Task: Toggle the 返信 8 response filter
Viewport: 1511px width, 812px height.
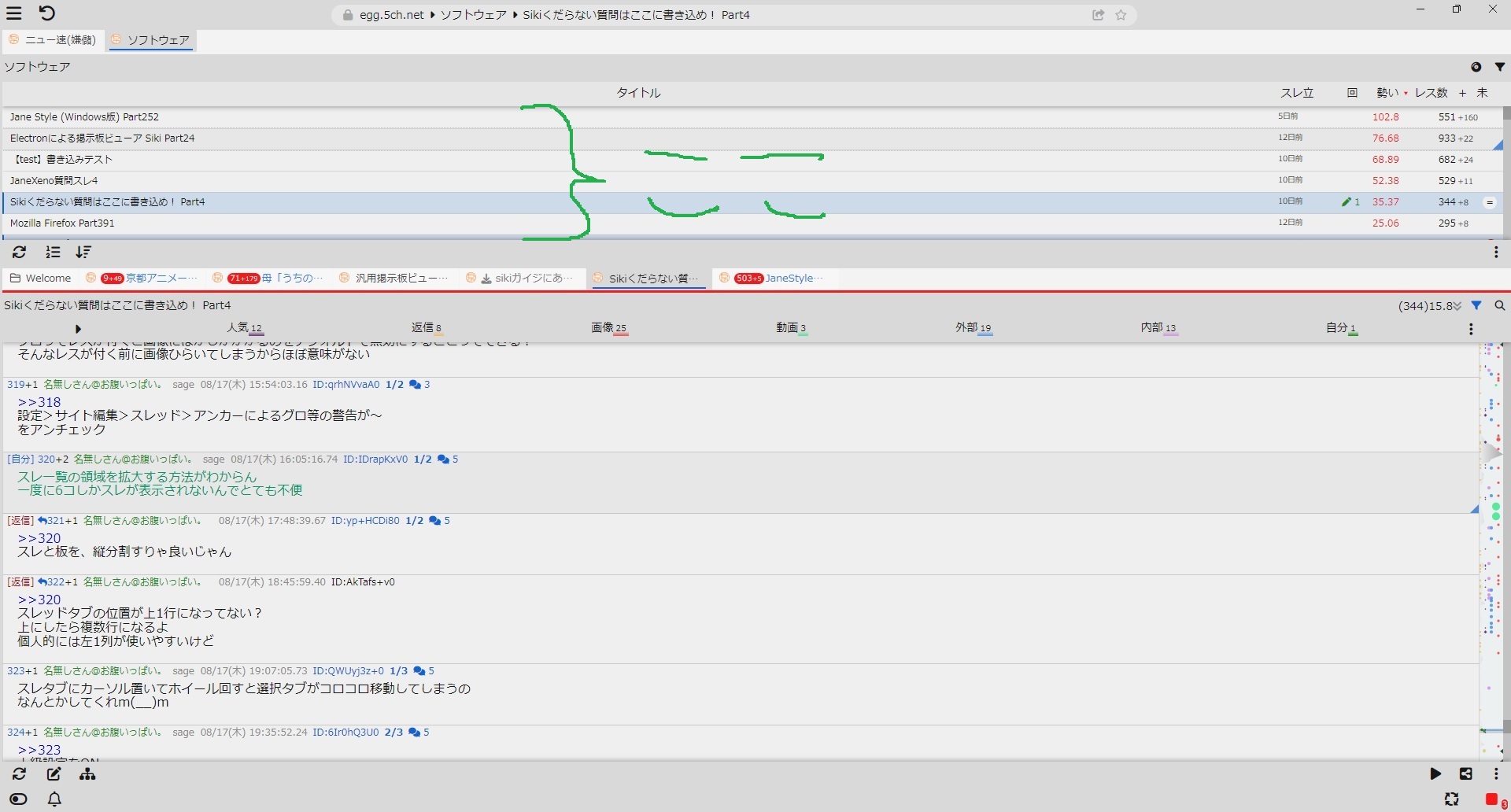Action: pyautogui.click(x=426, y=327)
